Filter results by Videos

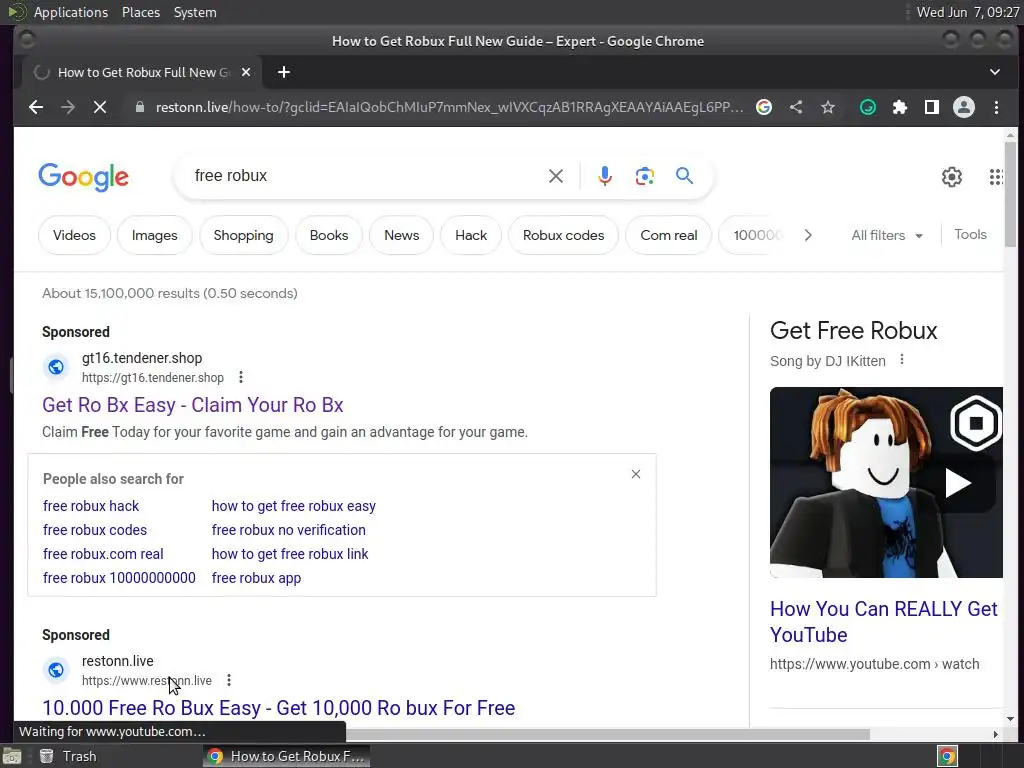[x=74, y=235]
